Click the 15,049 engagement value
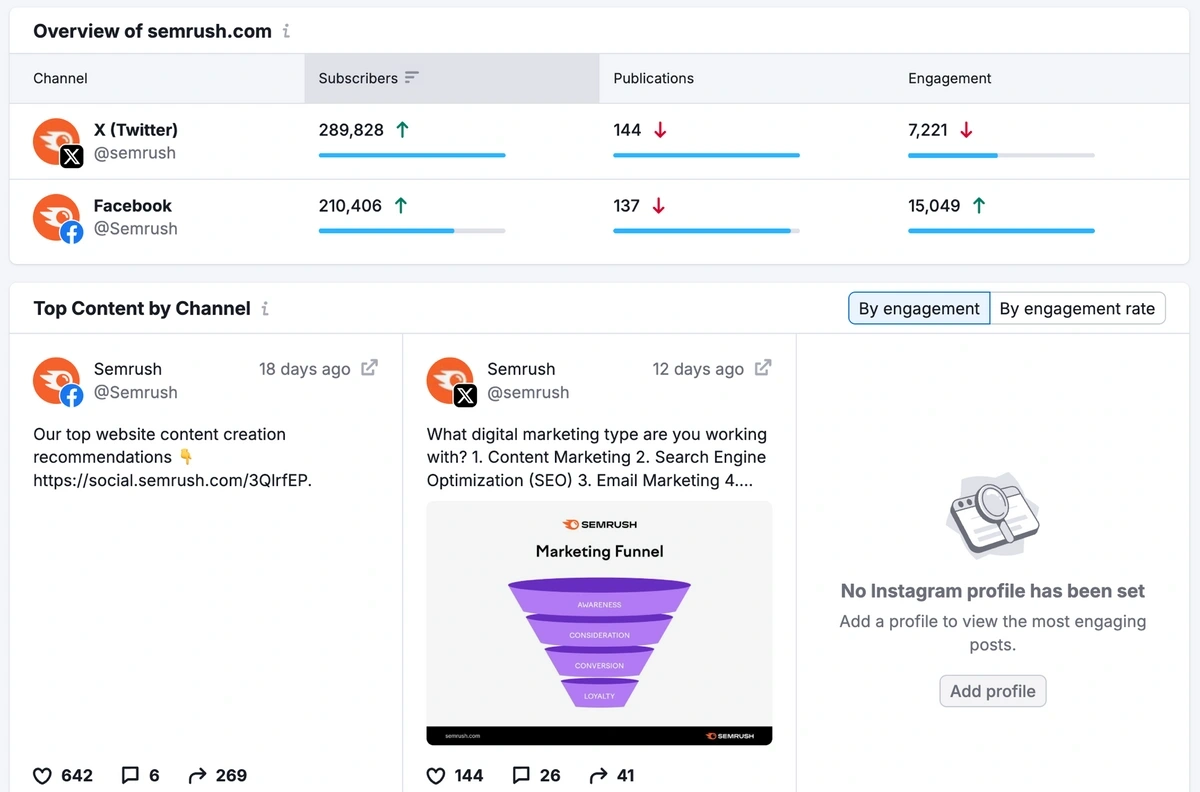The image size is (1200, 792). coord(934,206)
